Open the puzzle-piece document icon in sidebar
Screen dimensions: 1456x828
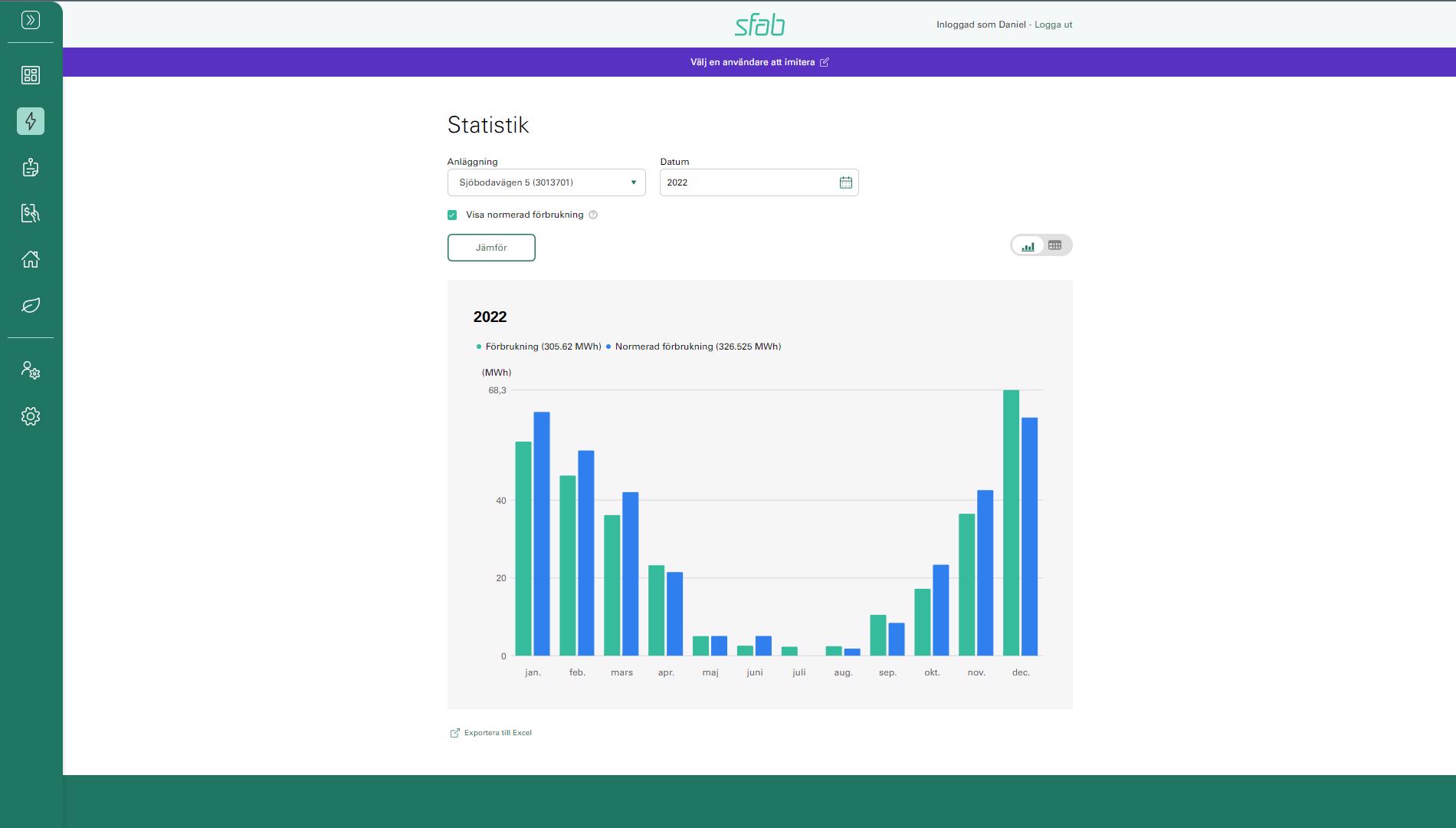pos(31,167)
